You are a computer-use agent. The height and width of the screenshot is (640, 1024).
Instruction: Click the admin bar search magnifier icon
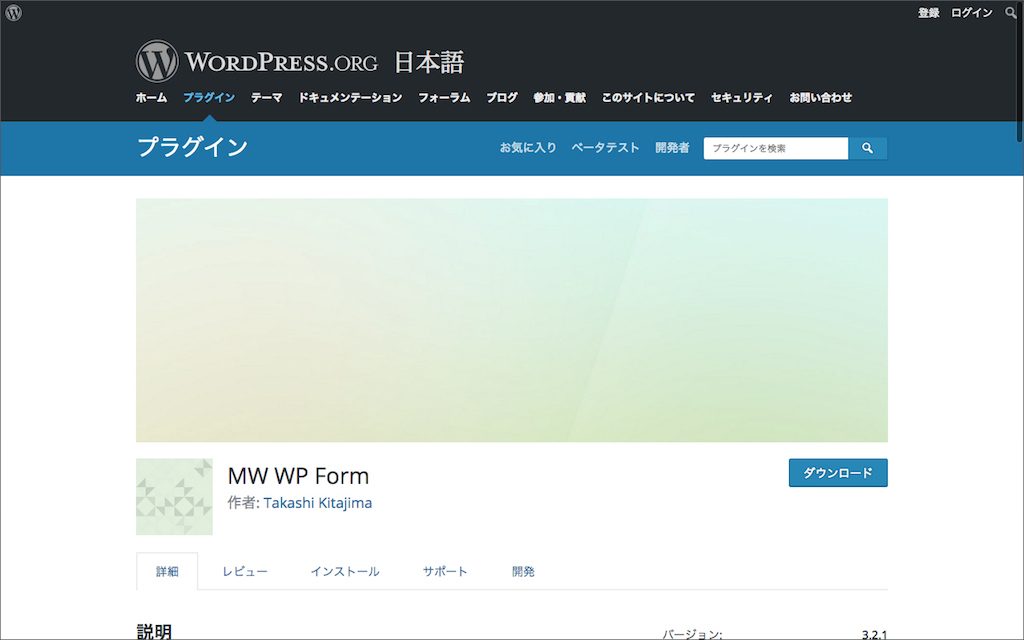point(1010,12)
